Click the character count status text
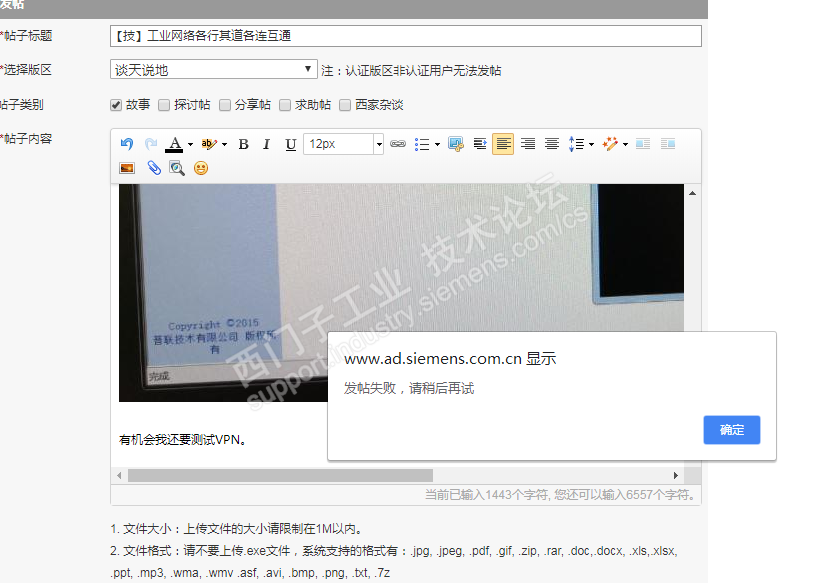Viewport: 814px width, 583px height. (x=560, y=495)
